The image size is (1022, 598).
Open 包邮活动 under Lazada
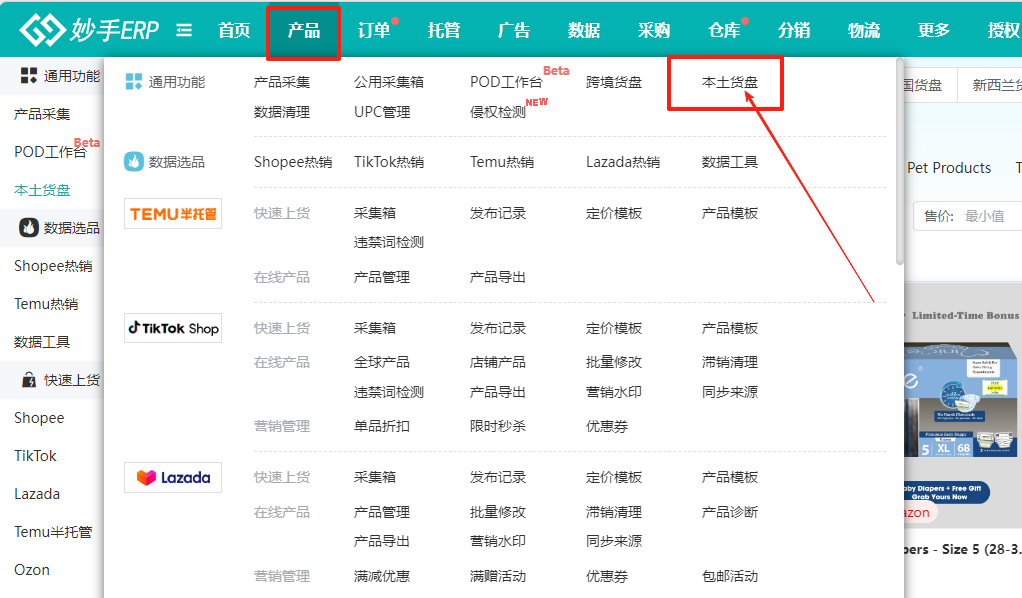[730, 576]
